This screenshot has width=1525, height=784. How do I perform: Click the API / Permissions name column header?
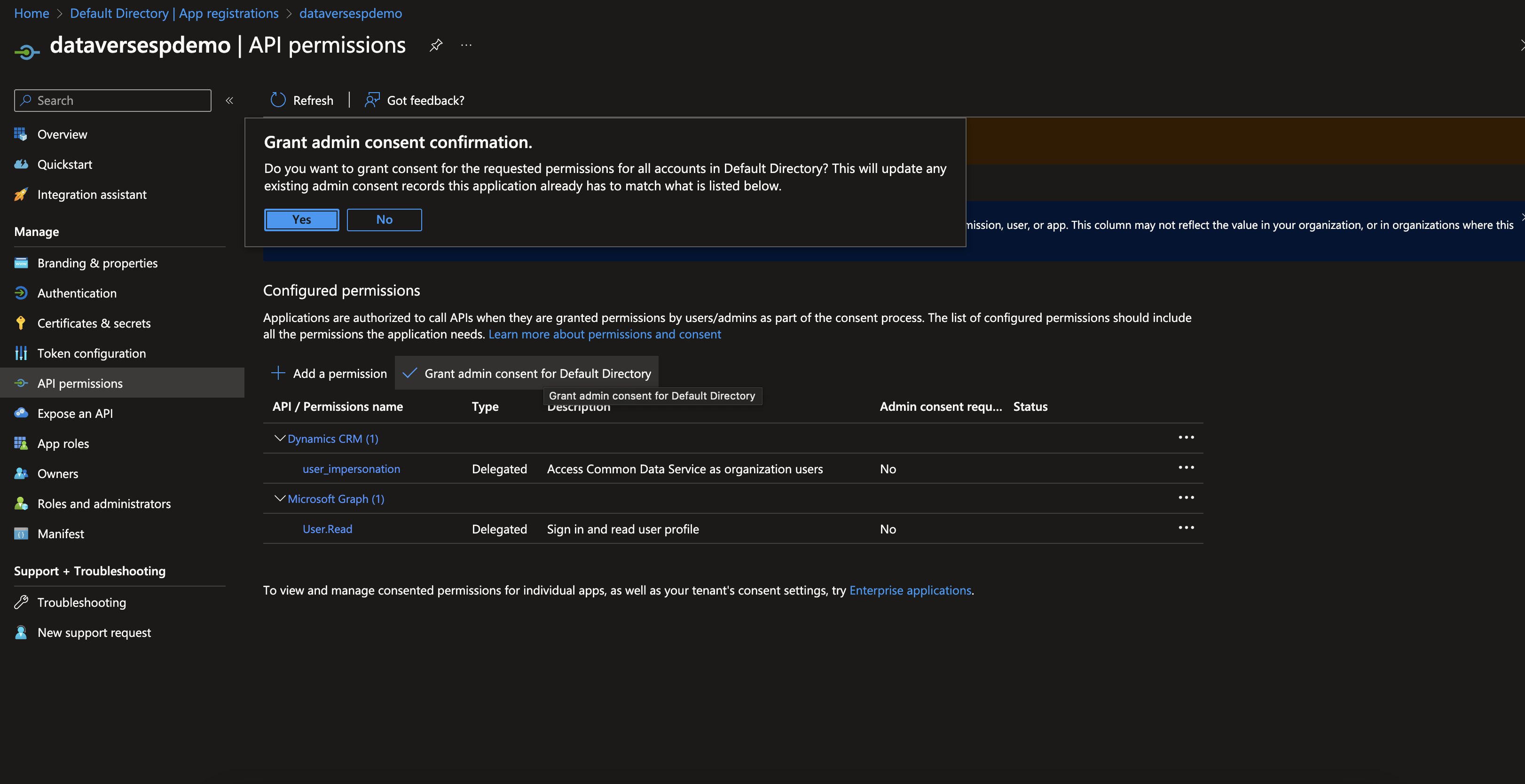(338, 407)
